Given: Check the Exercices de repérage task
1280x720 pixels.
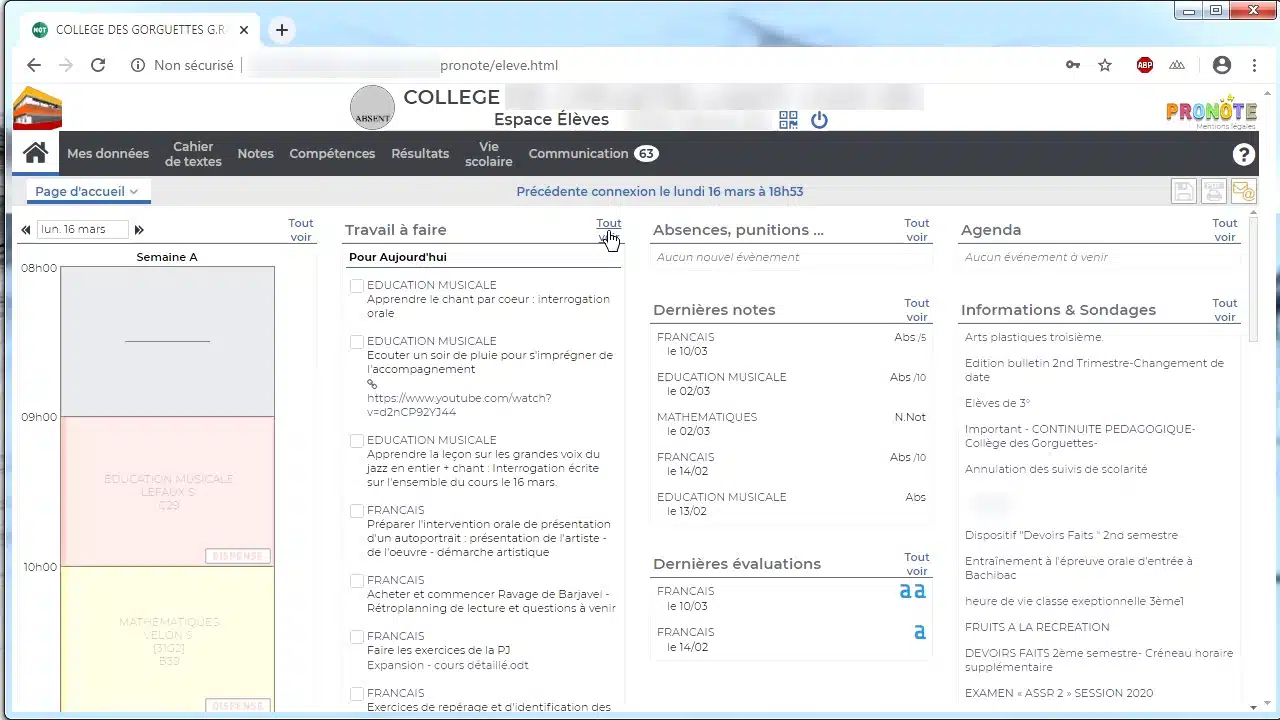Looking at the screenshot, I should (x=356, y=694).
